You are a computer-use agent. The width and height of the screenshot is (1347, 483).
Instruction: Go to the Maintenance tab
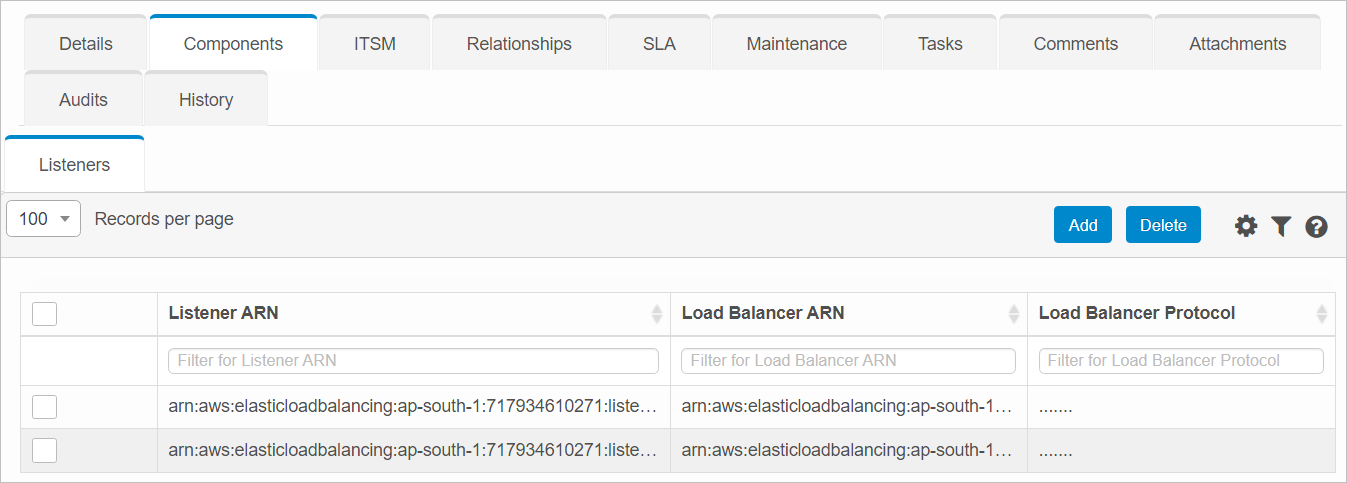[x=796, y=44]
